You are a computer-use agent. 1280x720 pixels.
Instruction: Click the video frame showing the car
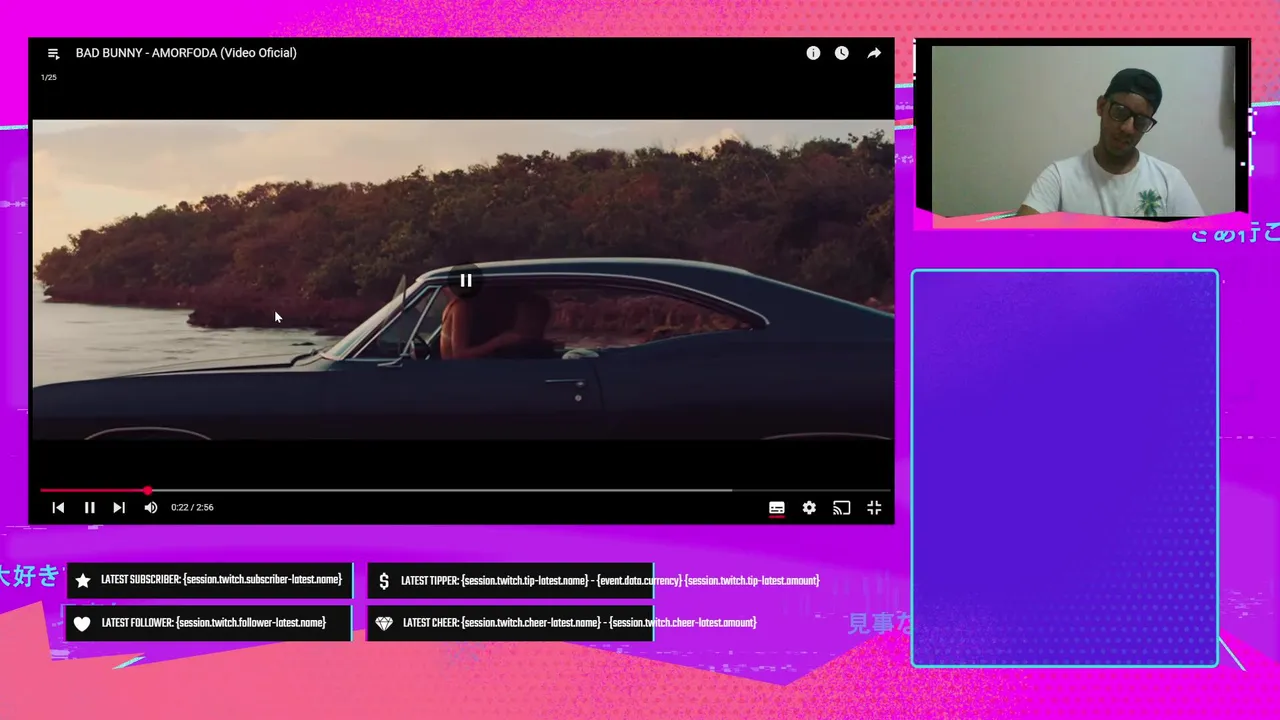tap(463, 280)
